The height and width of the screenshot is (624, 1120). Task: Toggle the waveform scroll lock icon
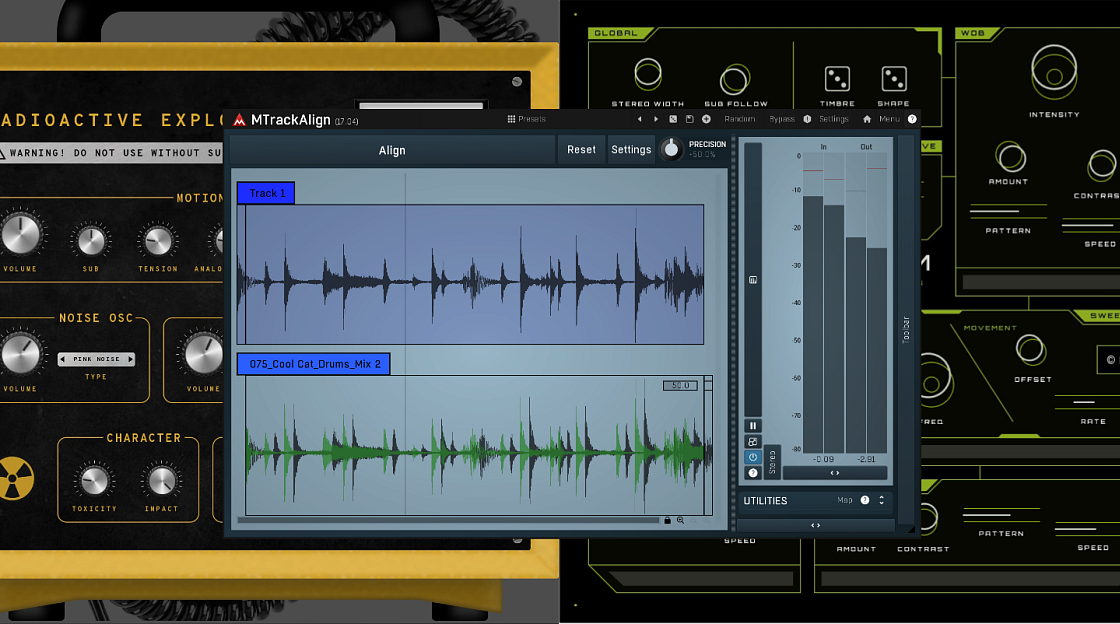667,520
